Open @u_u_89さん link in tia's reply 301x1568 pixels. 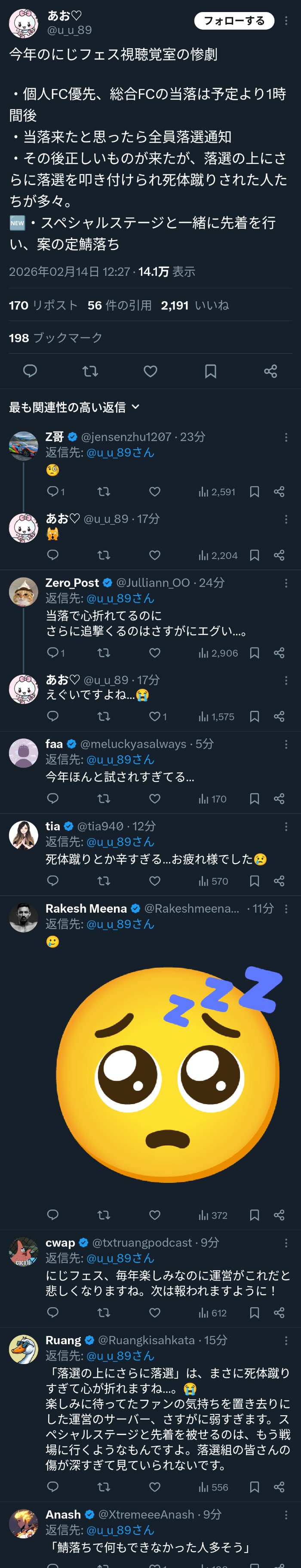tap(120, 841)
